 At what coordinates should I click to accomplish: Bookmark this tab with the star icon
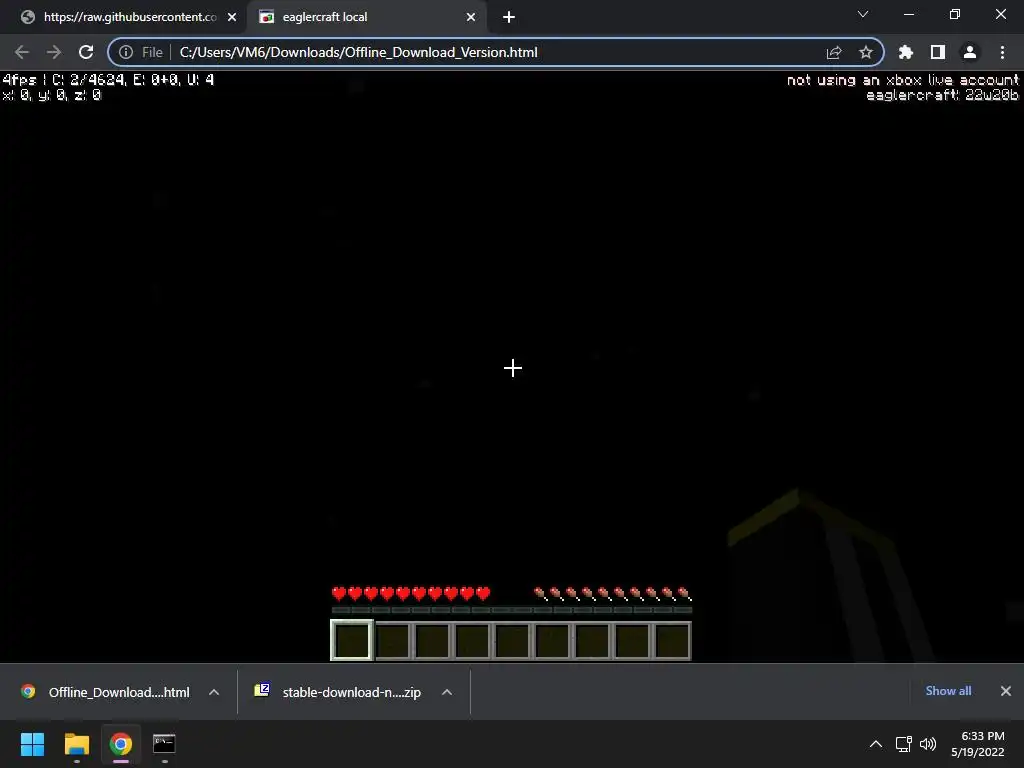point(866,52)
